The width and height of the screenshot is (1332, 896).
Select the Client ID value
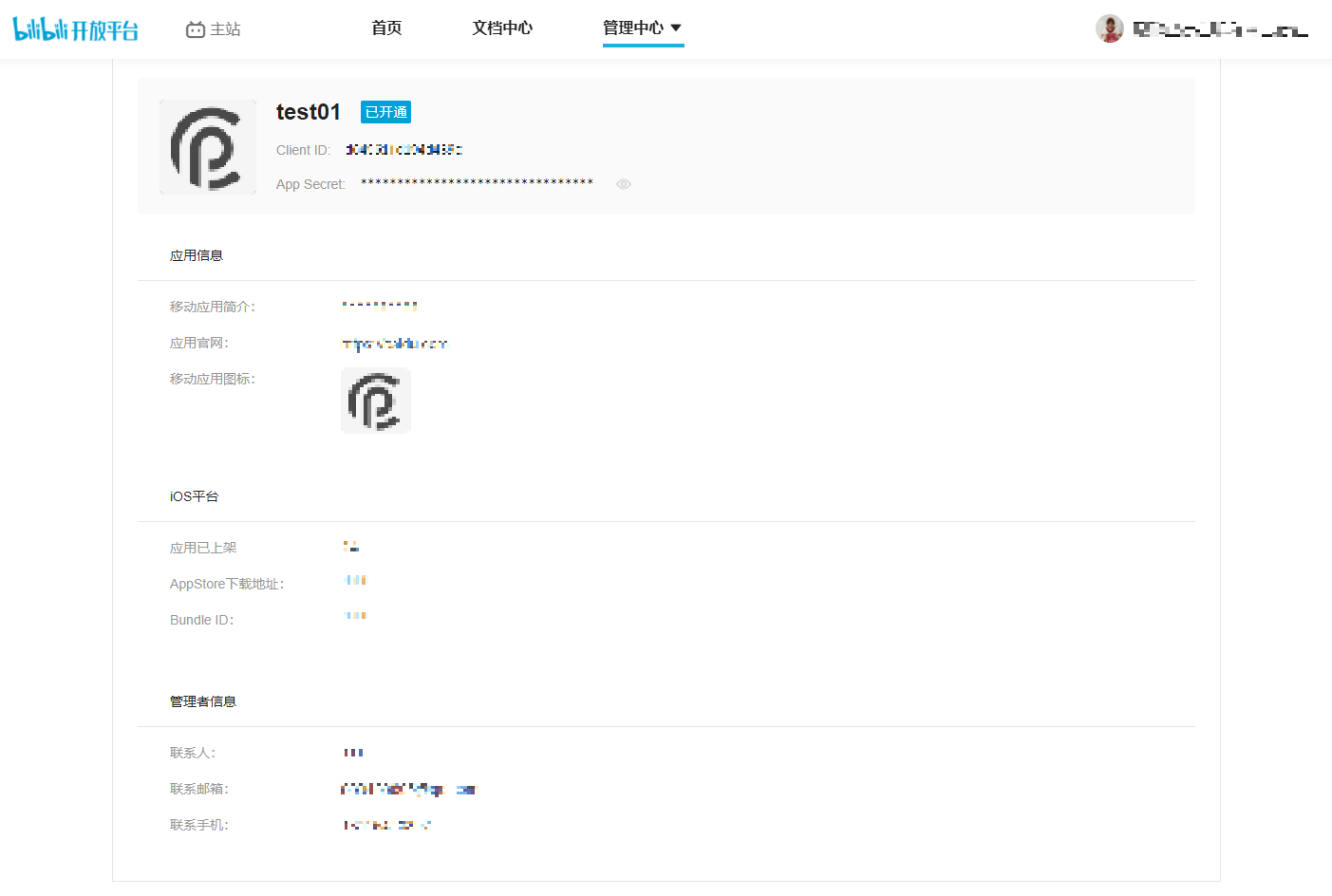click(x=403, y=150)
